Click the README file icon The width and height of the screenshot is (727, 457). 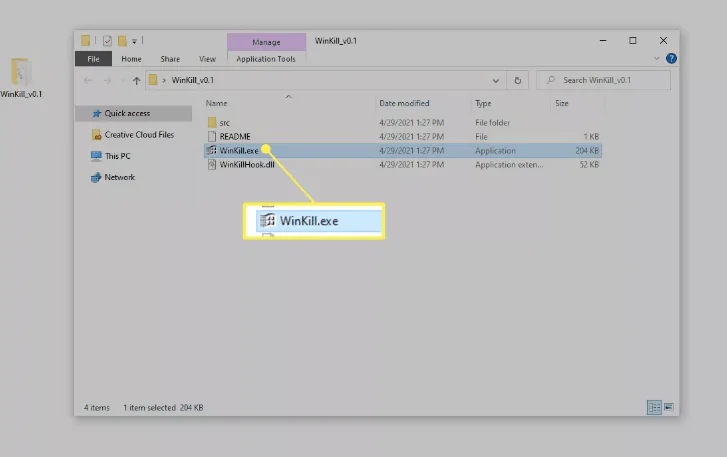[x=212, y=136]
